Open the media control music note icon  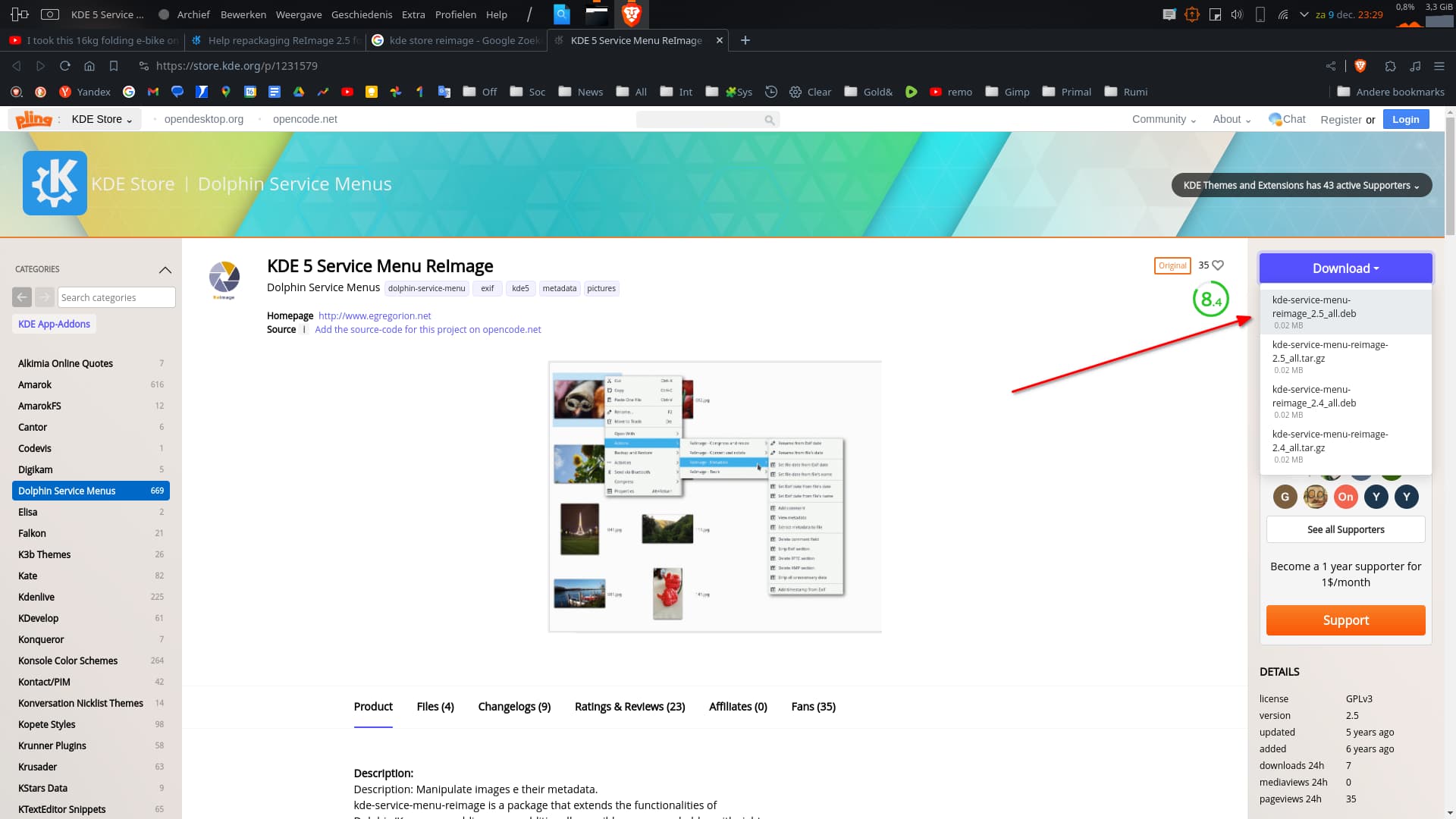point(1415,66)
